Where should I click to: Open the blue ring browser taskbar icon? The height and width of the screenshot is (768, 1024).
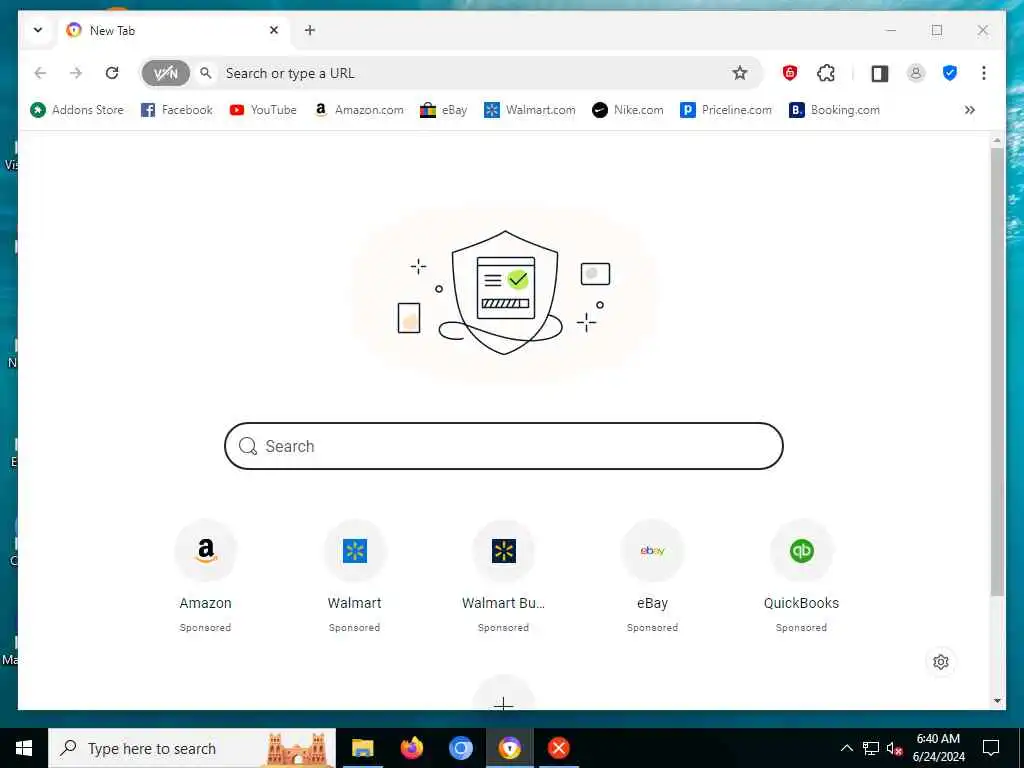pos(460,748)
